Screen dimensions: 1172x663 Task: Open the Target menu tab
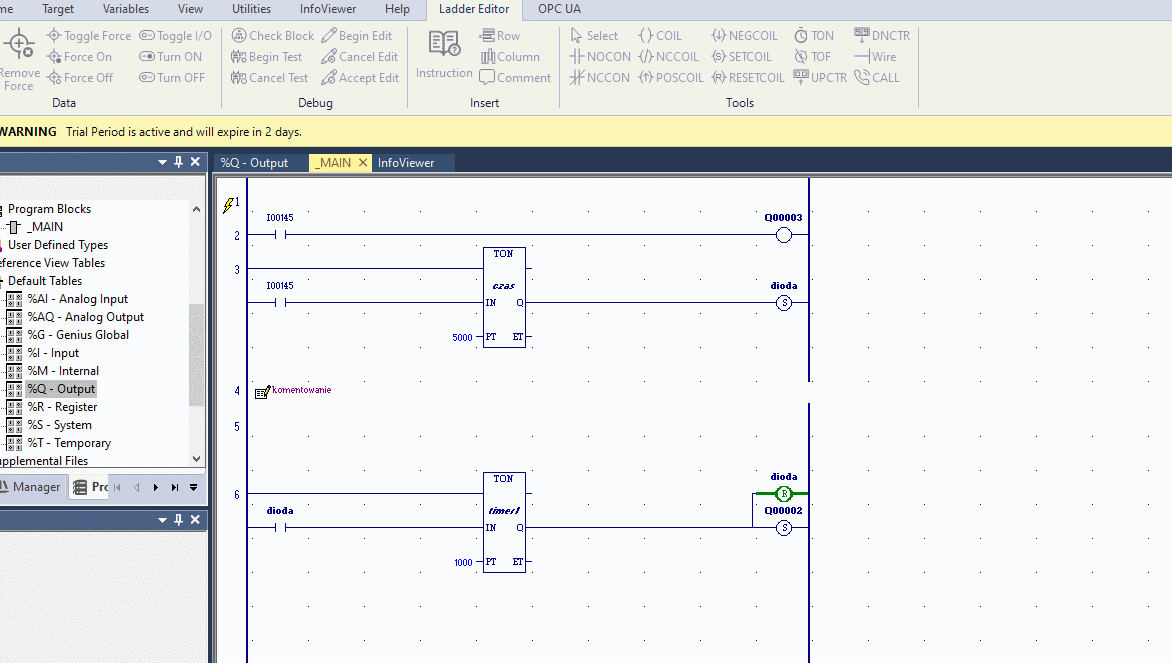[x=58, y=9]
